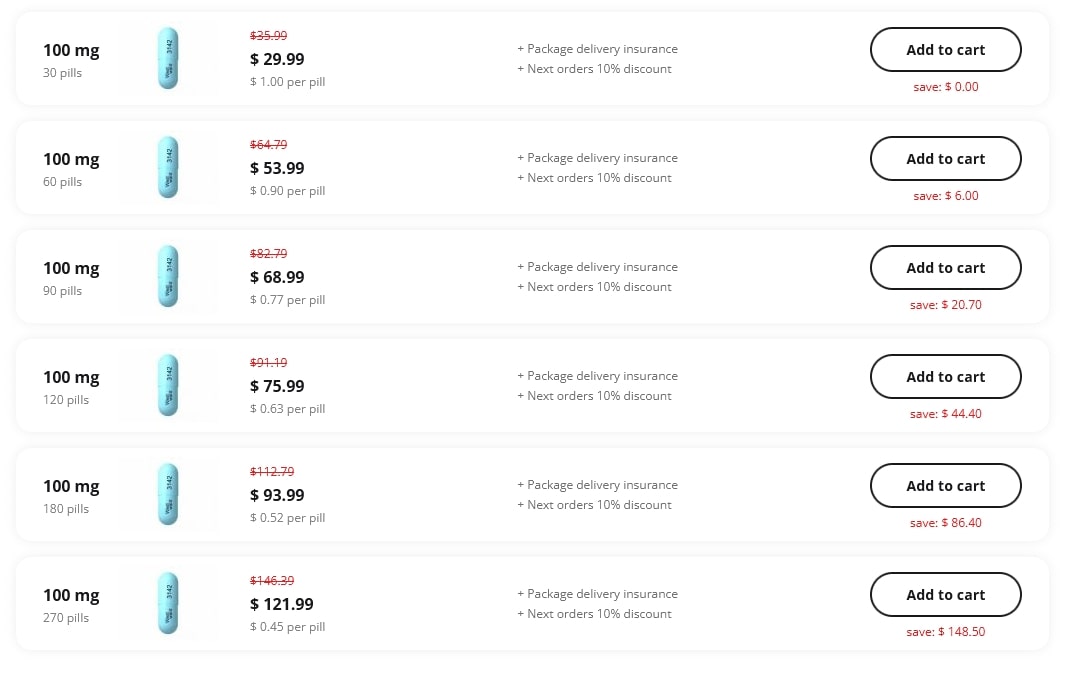Add the 180 pills package to cart
1076x673 pixels.
tap(945, 486)
